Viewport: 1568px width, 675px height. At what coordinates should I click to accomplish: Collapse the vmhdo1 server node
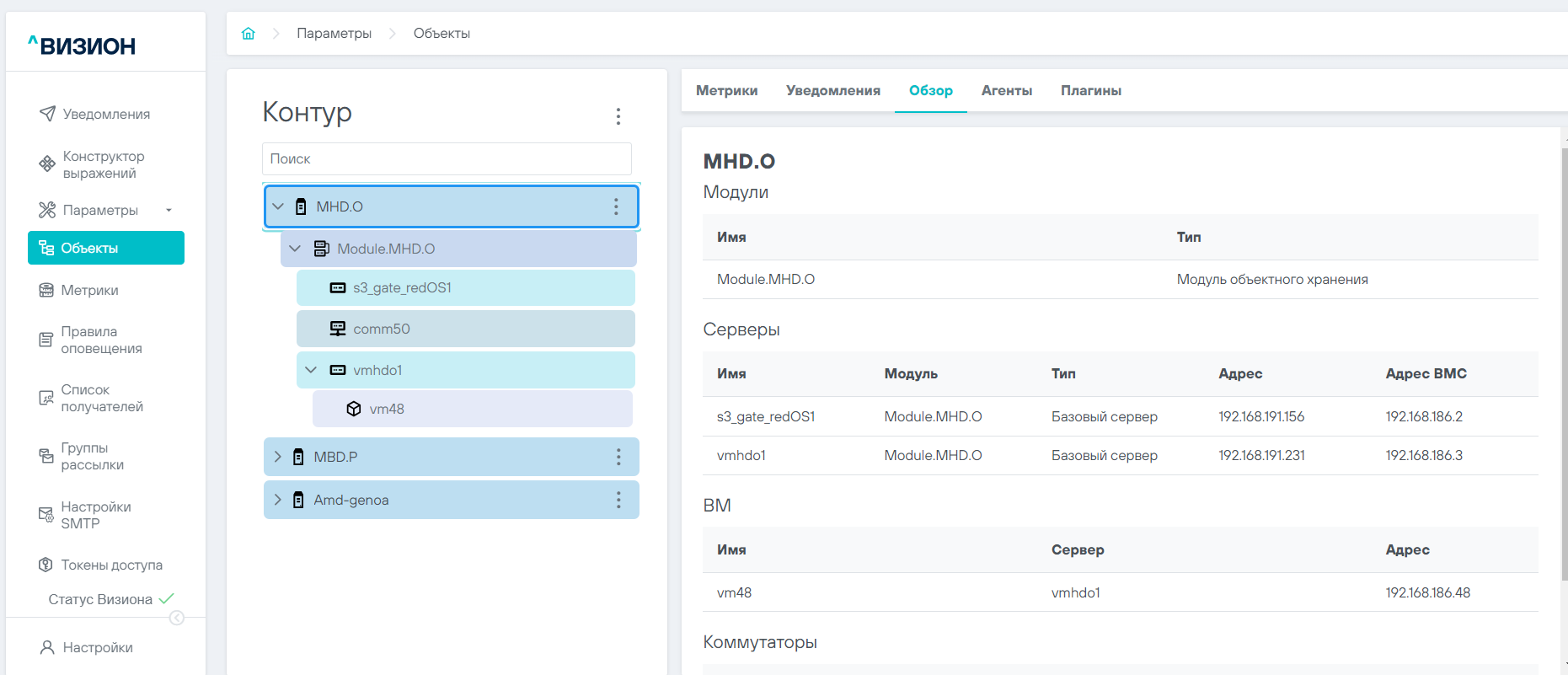point(311,370)
